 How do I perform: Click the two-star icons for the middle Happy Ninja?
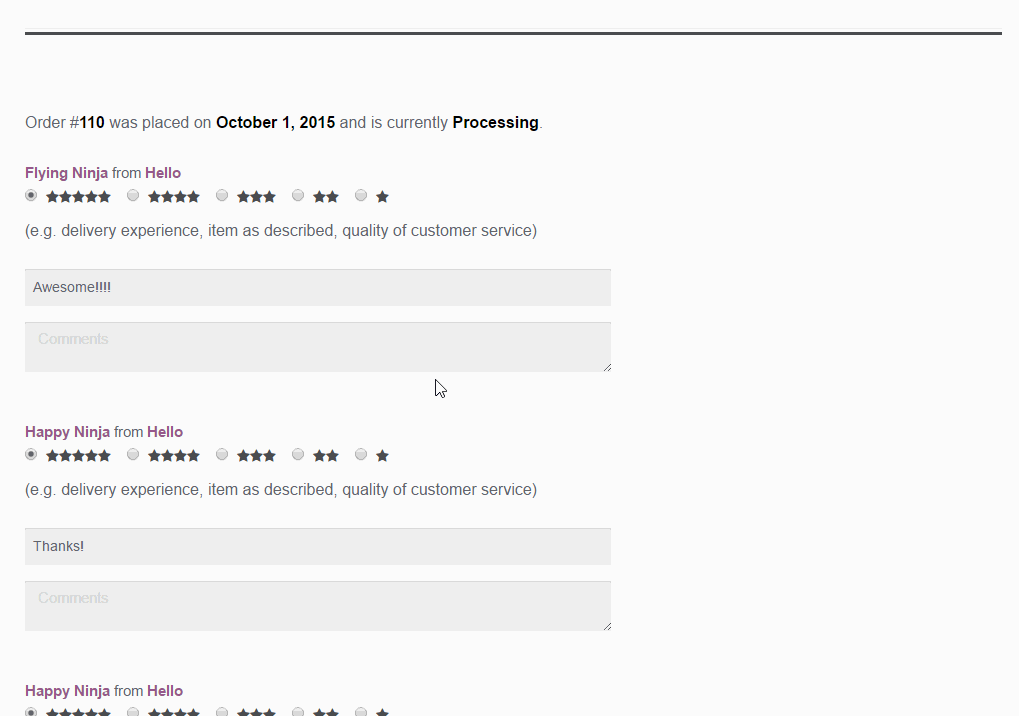pos(326,456)
